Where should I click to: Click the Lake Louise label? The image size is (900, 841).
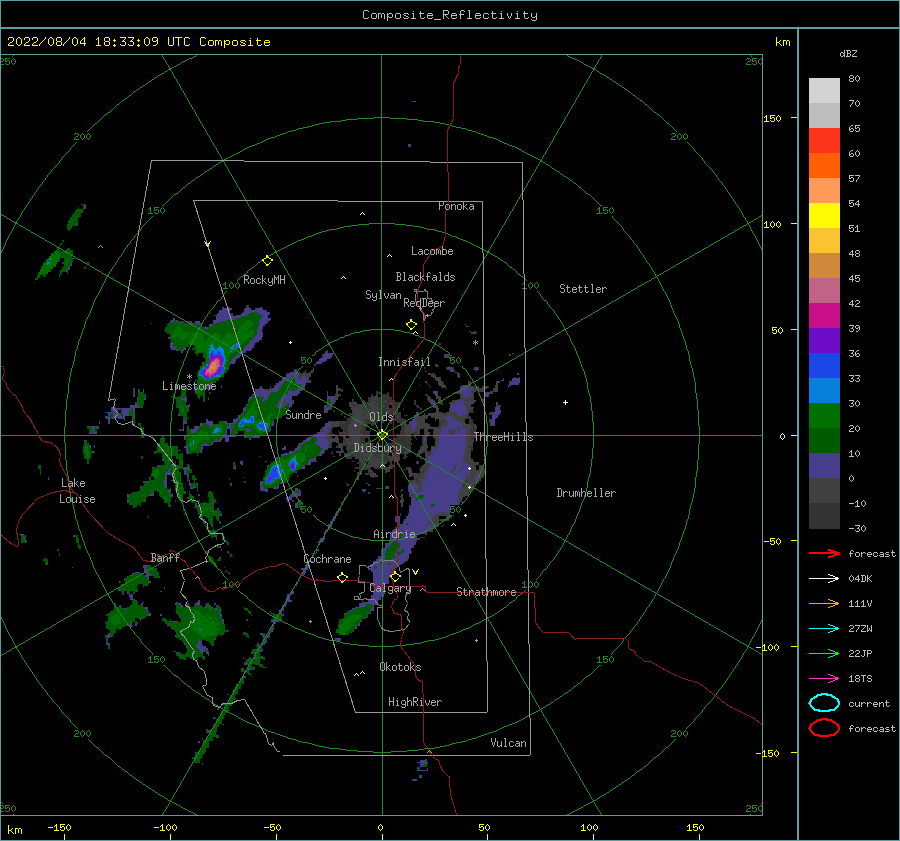[77, 491]
